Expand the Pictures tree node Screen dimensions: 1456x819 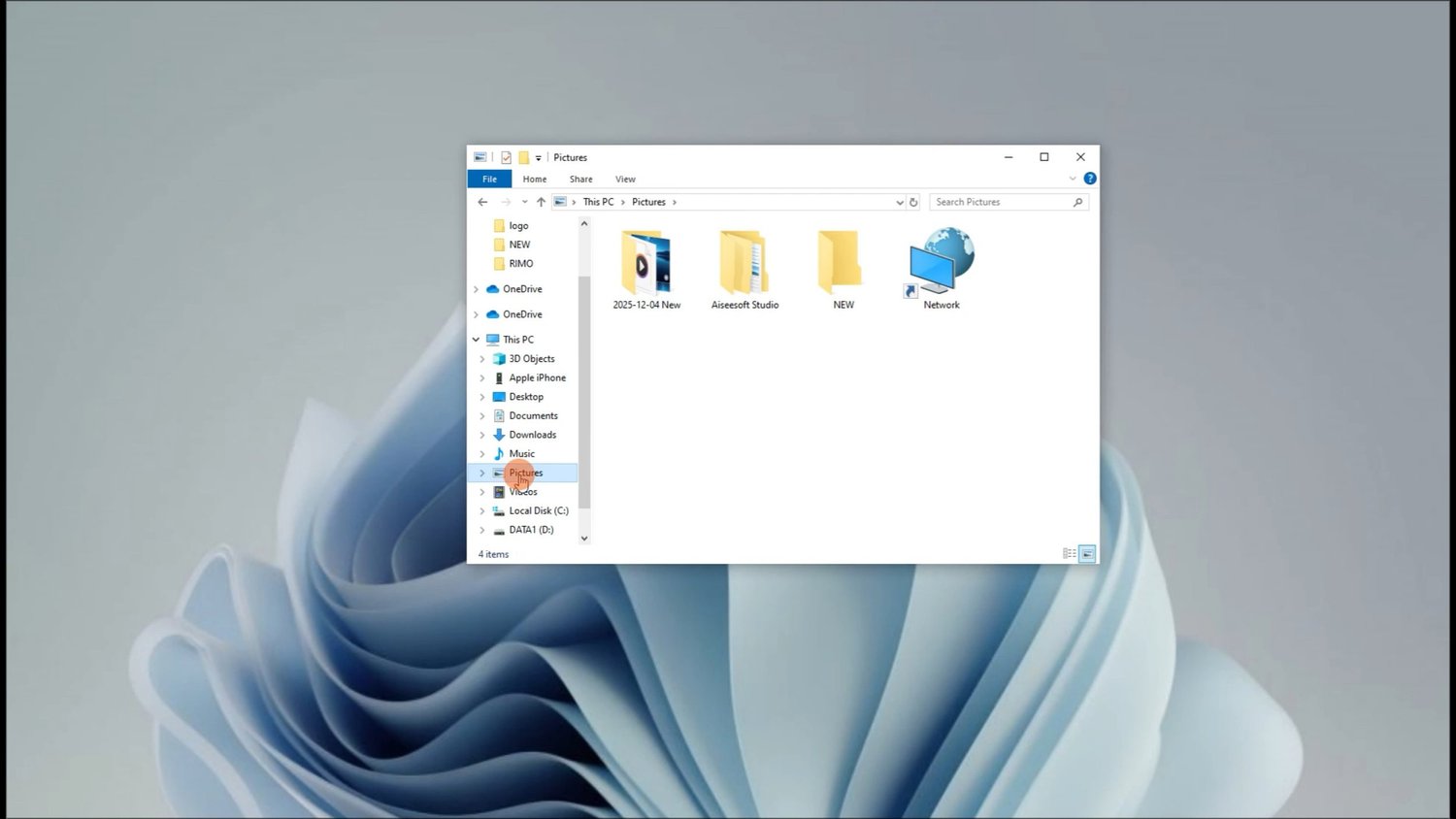[482, 473]
